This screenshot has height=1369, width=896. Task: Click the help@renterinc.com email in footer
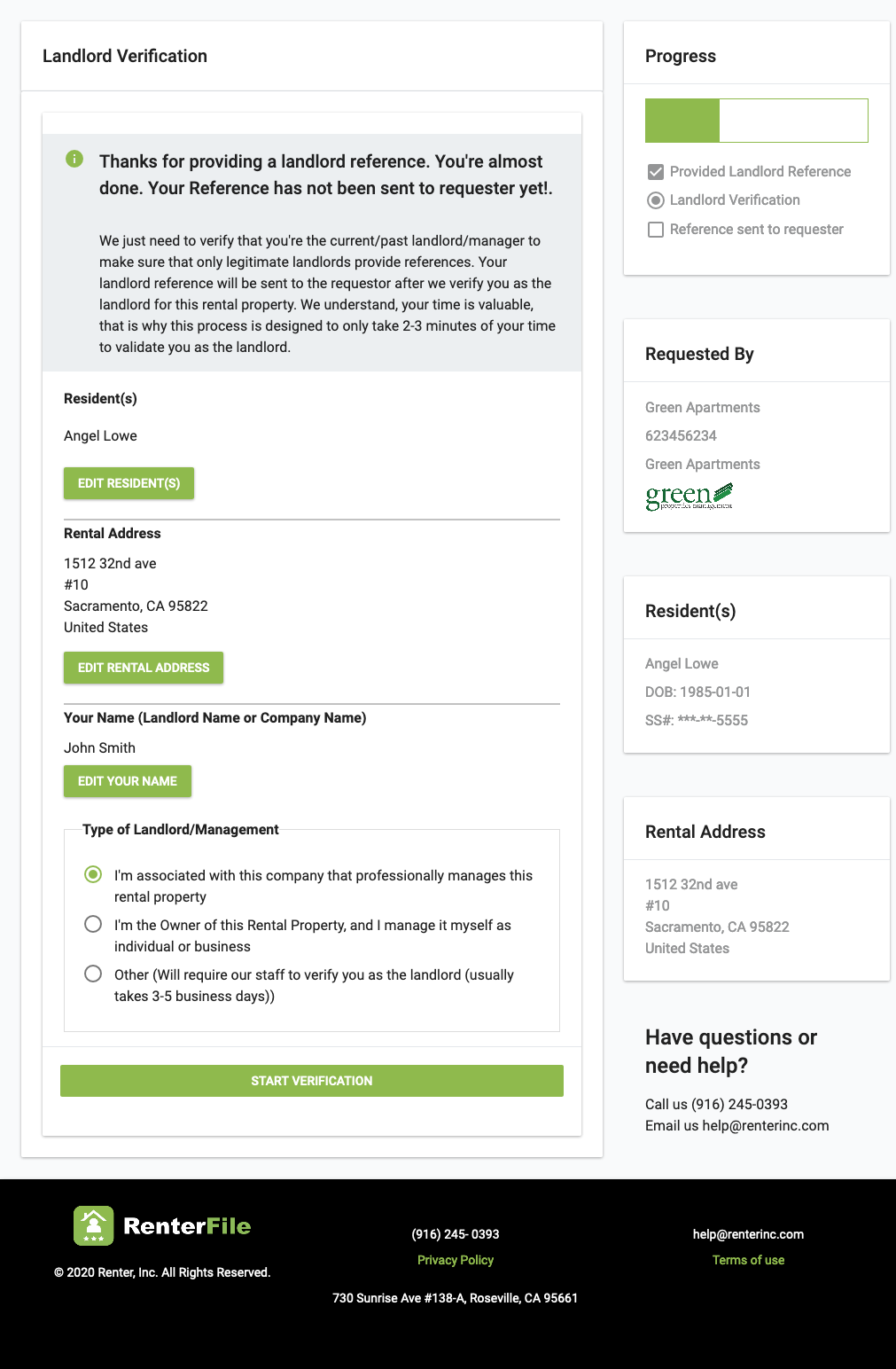[748, 1234]
